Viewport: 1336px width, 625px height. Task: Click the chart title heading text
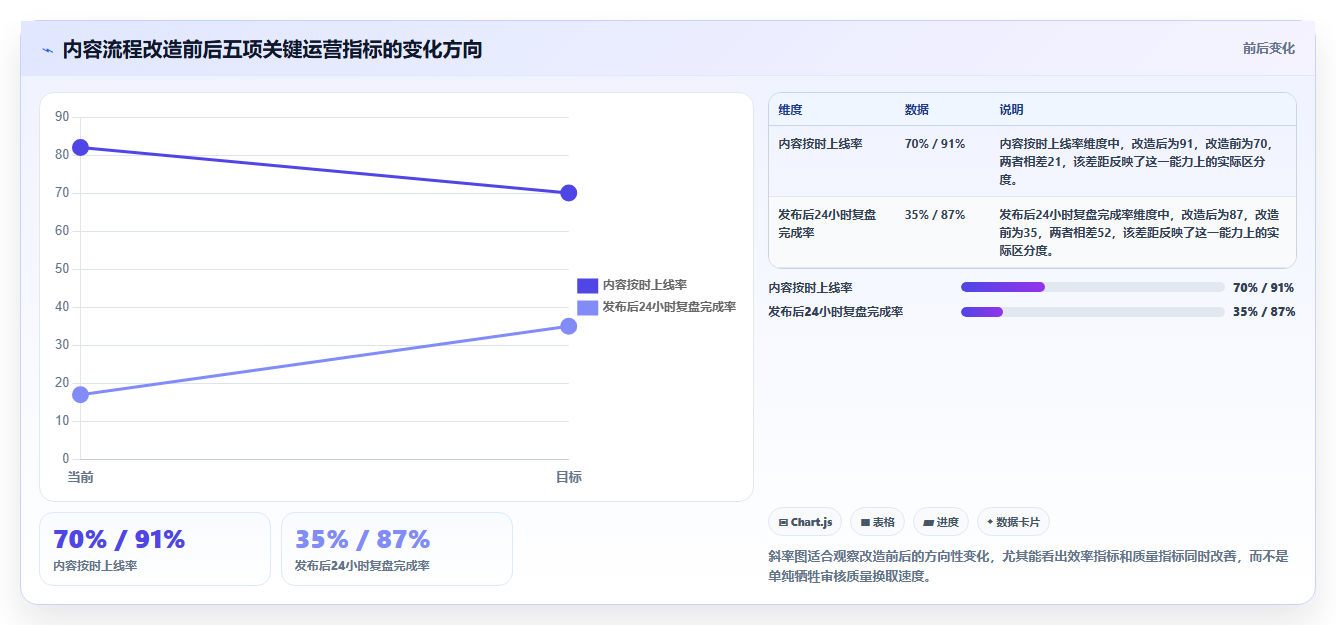(x=272, y=49)
